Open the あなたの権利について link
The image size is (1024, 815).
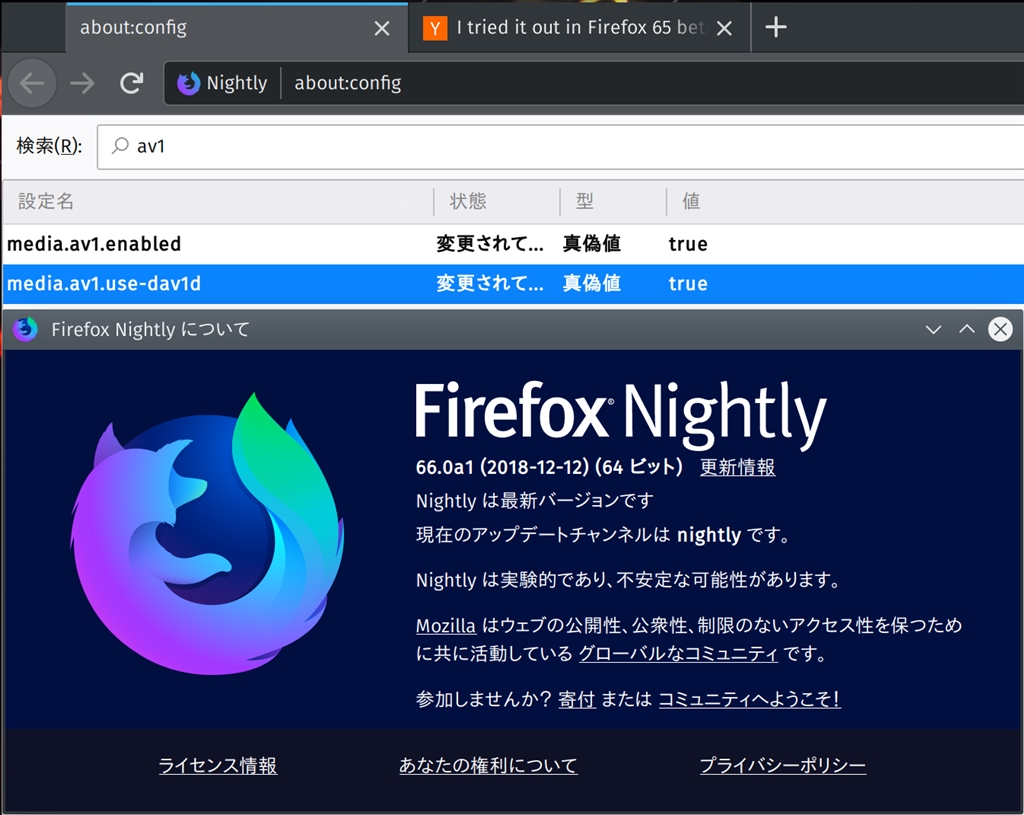(488, 765)
